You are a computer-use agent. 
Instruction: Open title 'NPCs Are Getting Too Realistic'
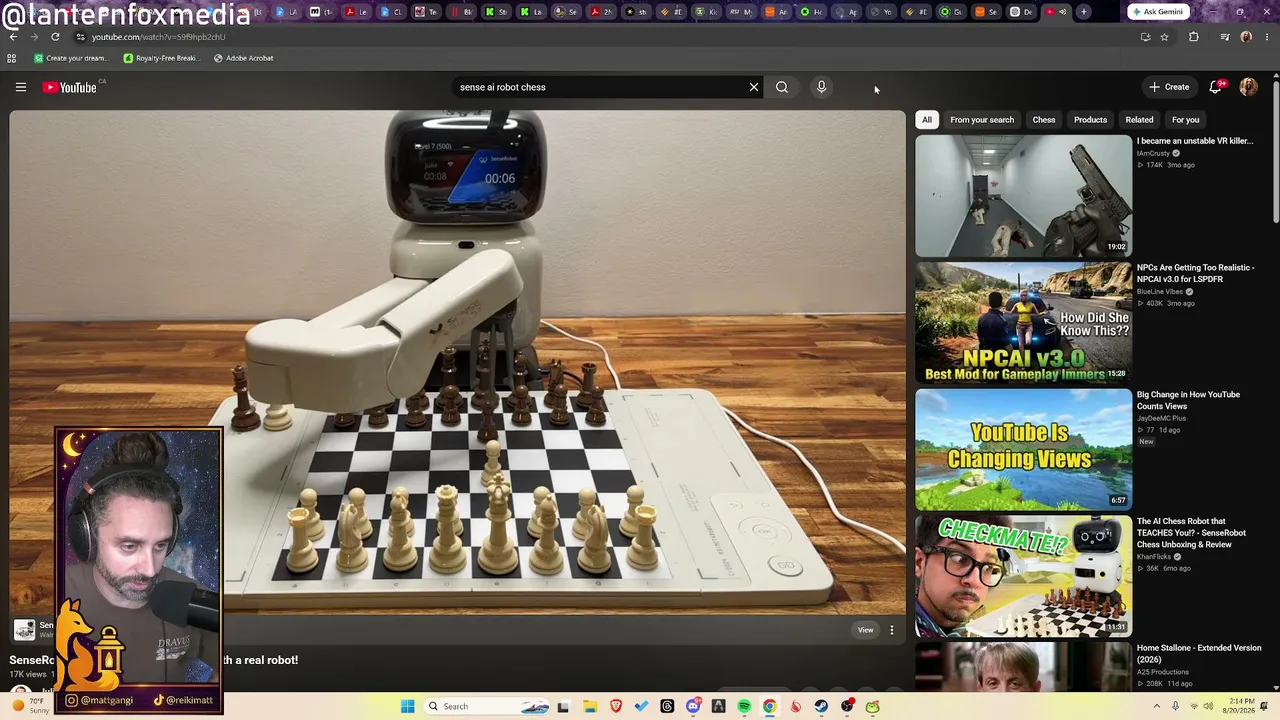pos(1195,273)
